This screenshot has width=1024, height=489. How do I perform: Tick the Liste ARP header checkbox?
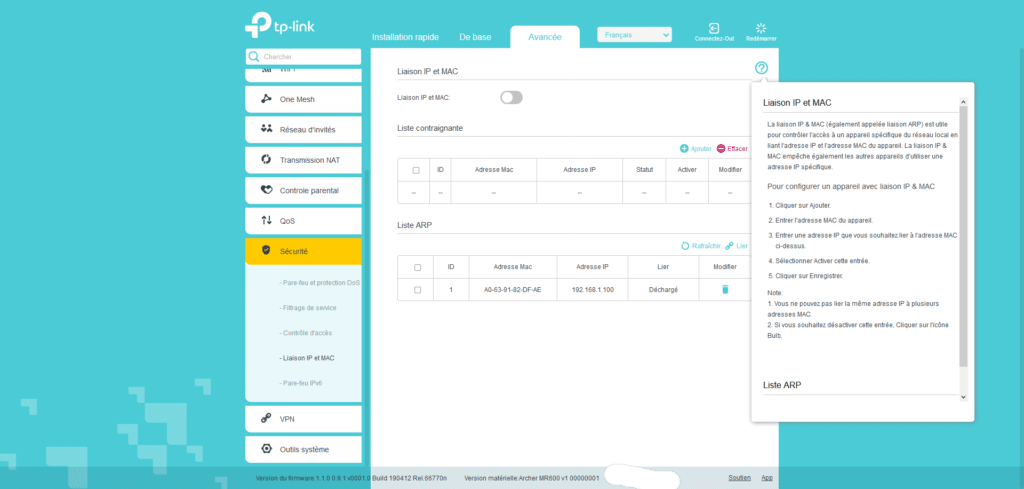pyautogui.click(x=417, y=267)
